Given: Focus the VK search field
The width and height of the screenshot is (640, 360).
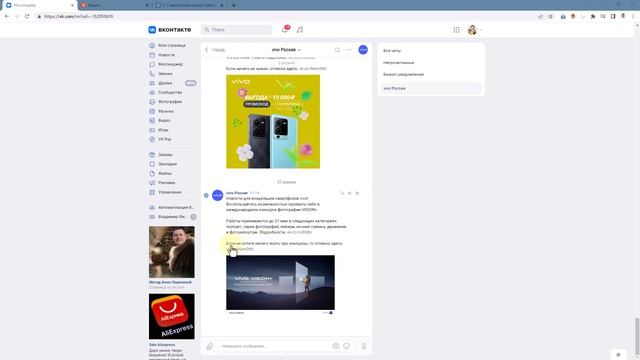Looking at the screenshot, I should 237,30.
